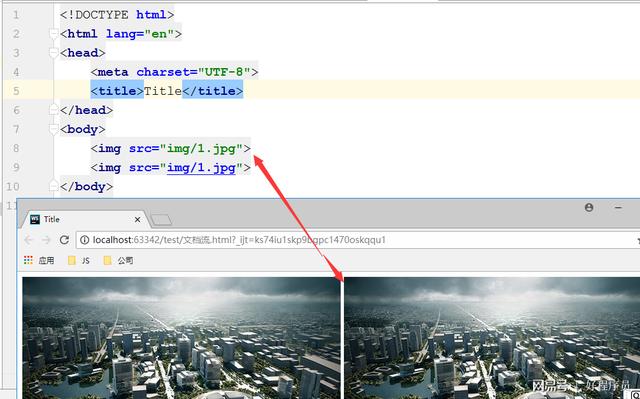The height and width of the screenshot is (399, 640).
Task: Click the site info icon in address bar
Action: click(84, 240)
